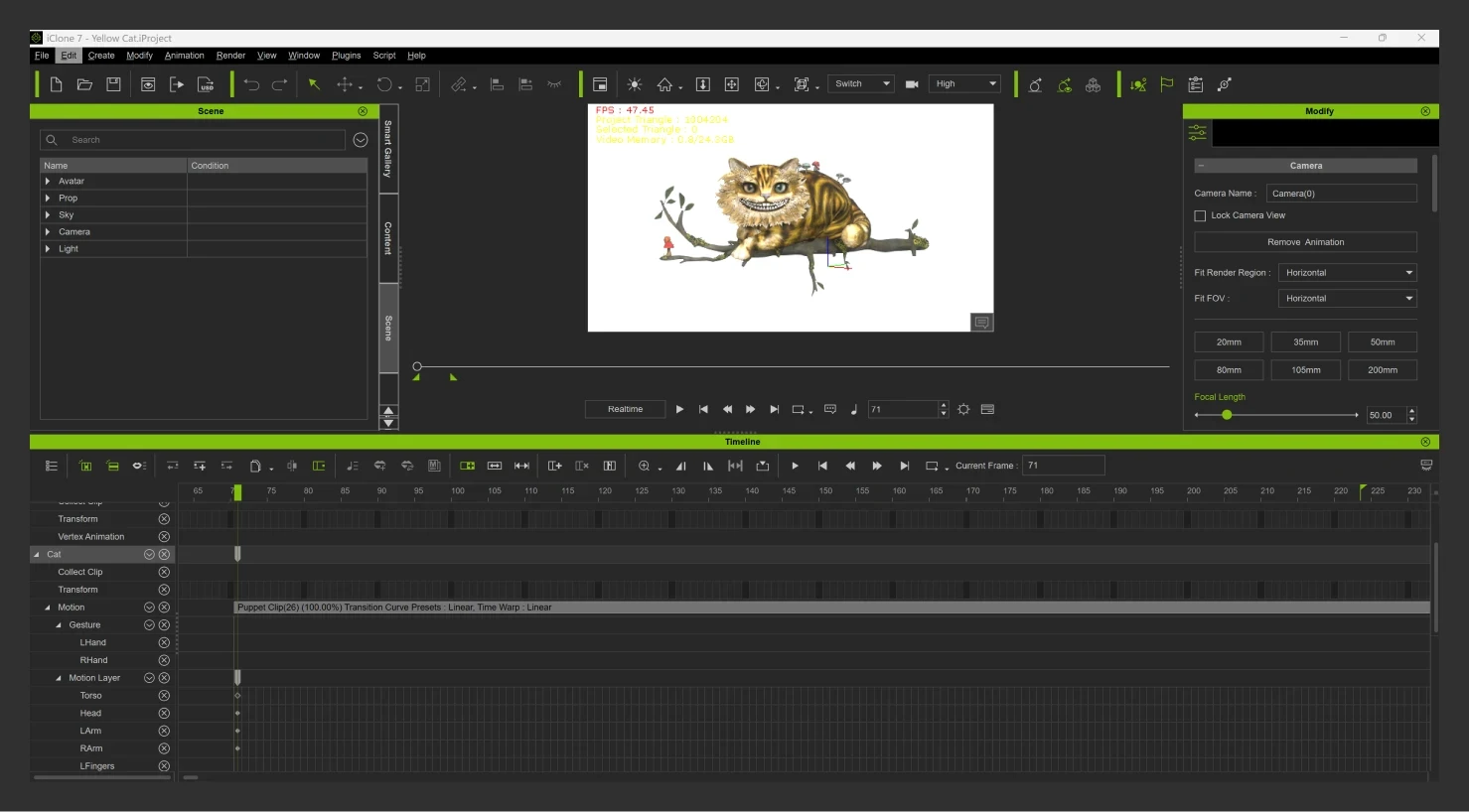Open the File menu

[x=42, y=56]
